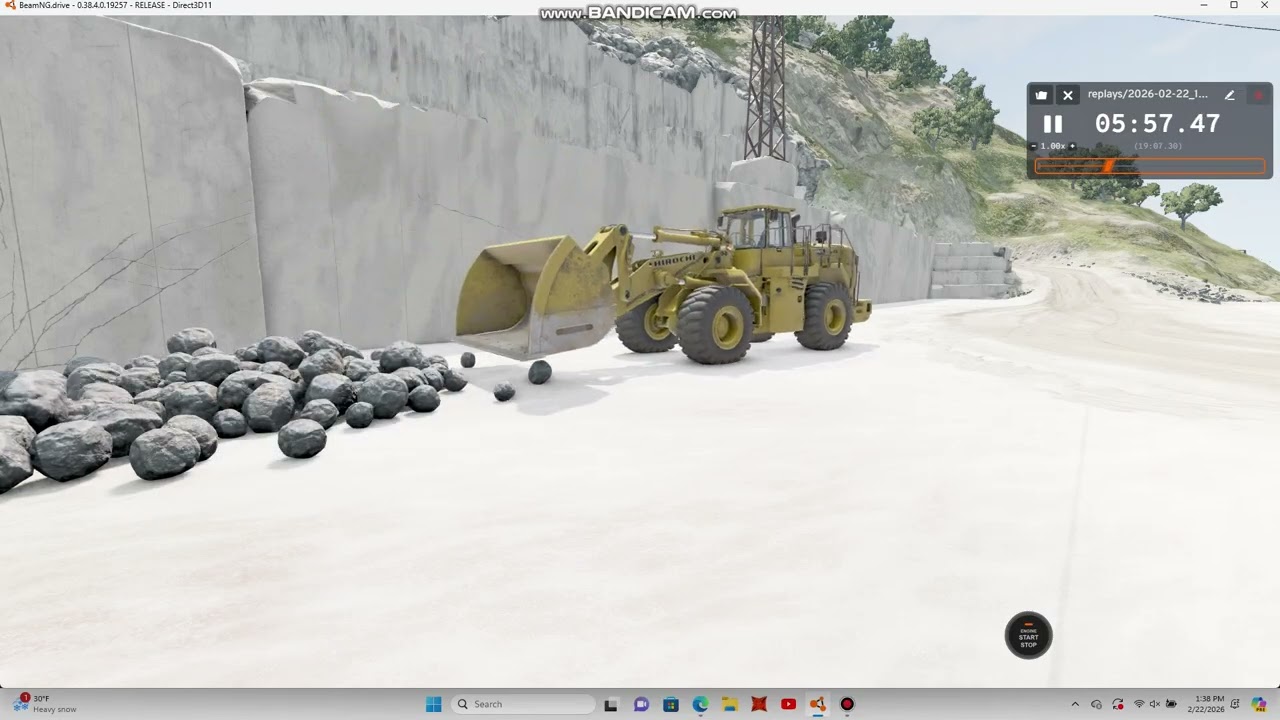Show hidden system tray icons

click(1075, 704)
